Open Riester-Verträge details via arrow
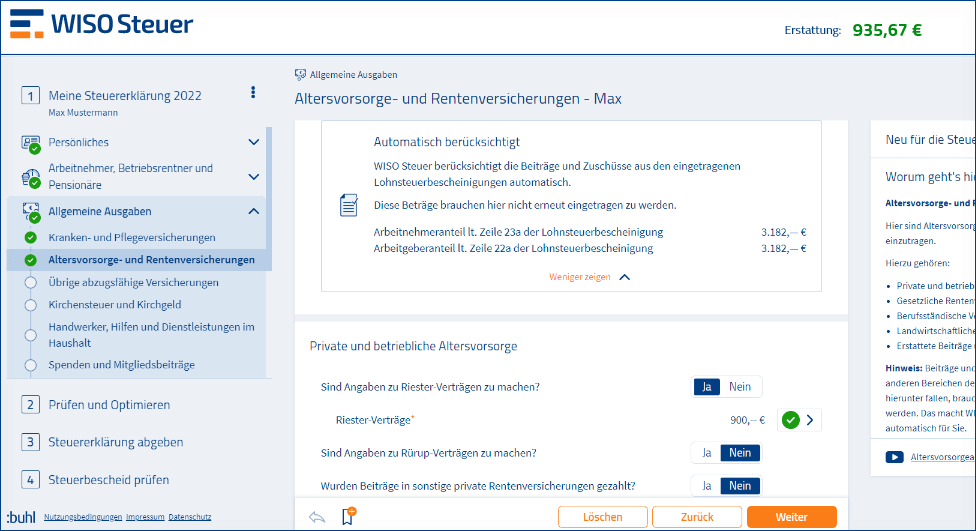Screen dimensions: 976x531 810,420
